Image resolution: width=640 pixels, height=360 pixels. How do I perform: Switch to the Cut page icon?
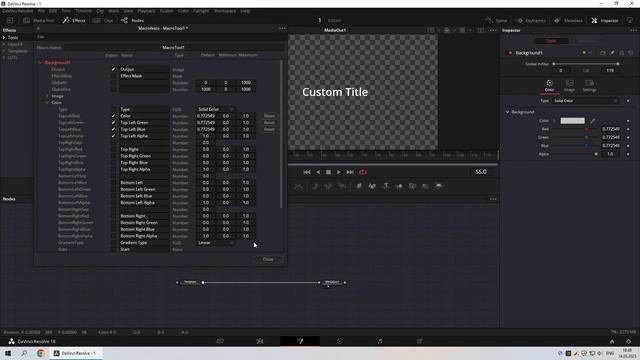point(220,341)
